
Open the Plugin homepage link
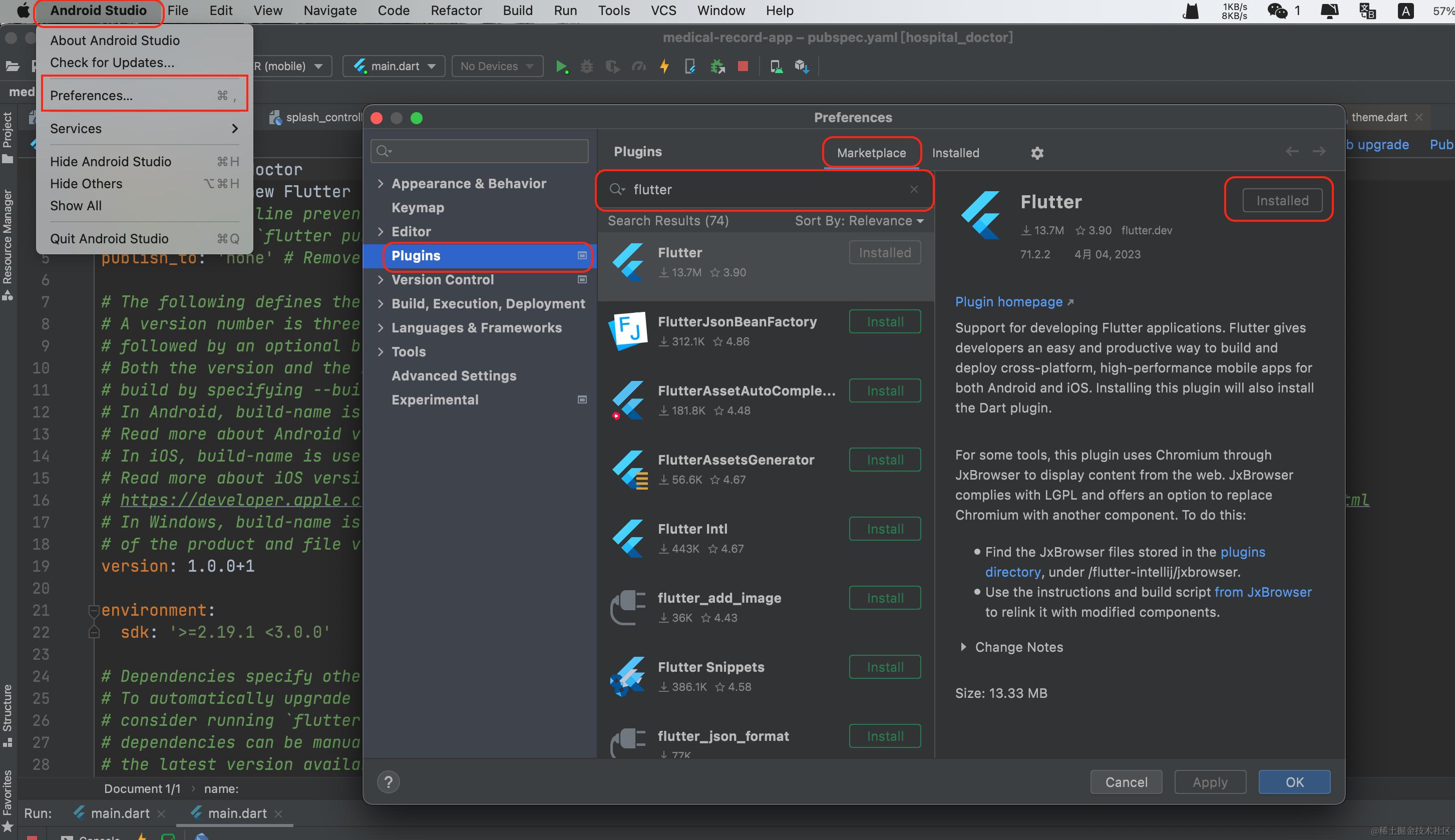click(1008, 302)
